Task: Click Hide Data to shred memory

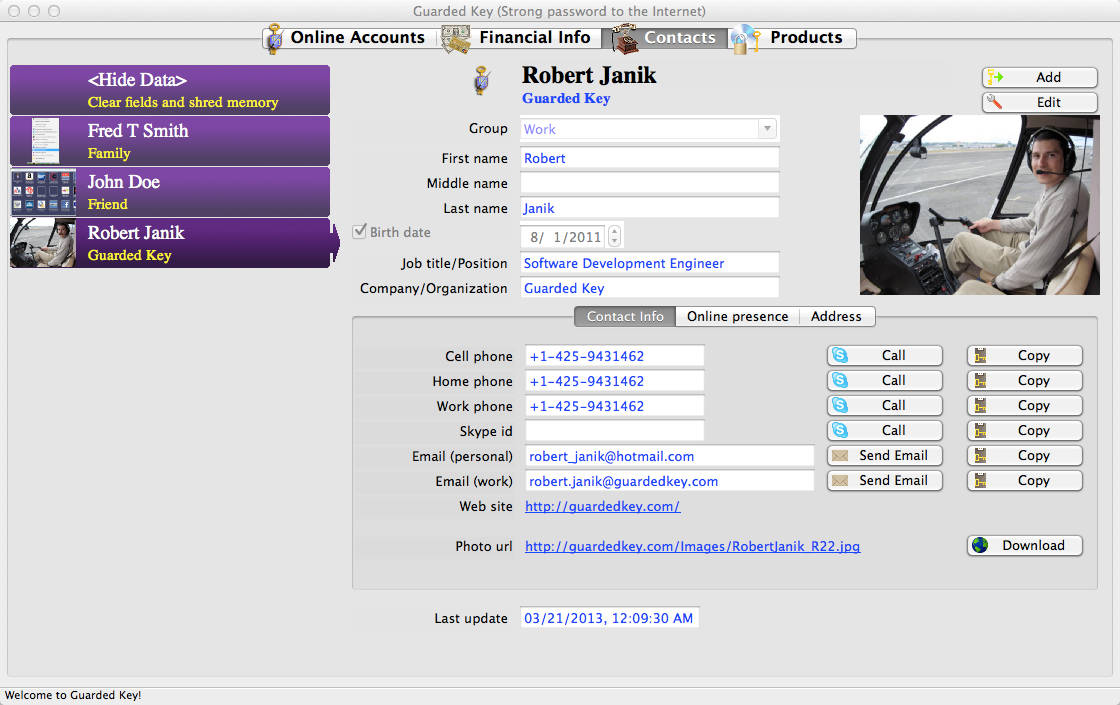Action: pos(170,90)
